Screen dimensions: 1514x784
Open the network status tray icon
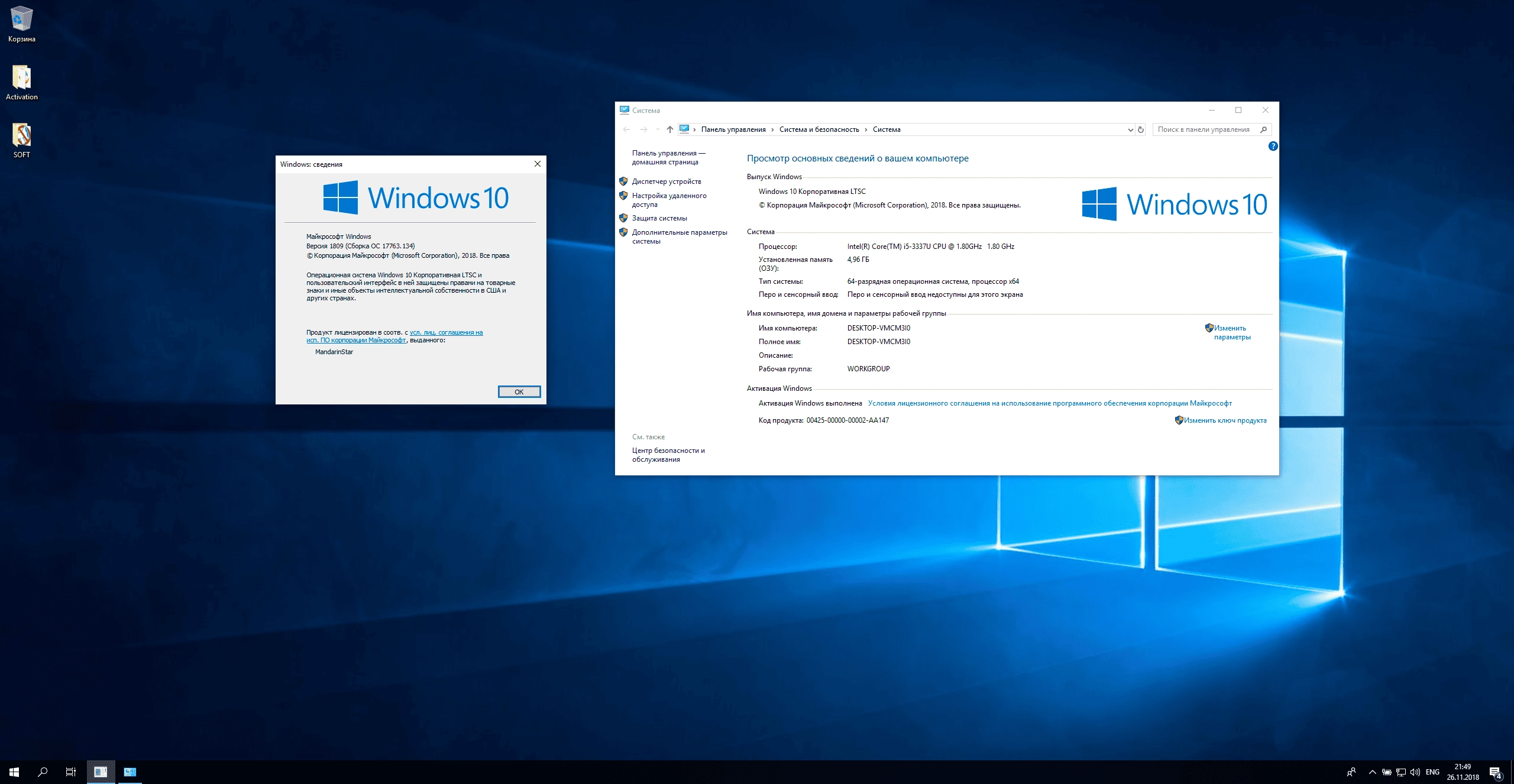(1401, 772)
